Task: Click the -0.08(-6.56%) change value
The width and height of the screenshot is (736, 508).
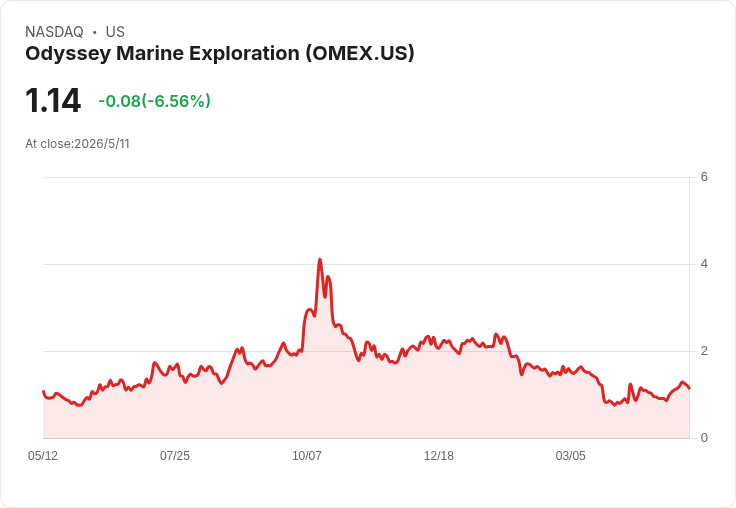Action: point(154,101)
